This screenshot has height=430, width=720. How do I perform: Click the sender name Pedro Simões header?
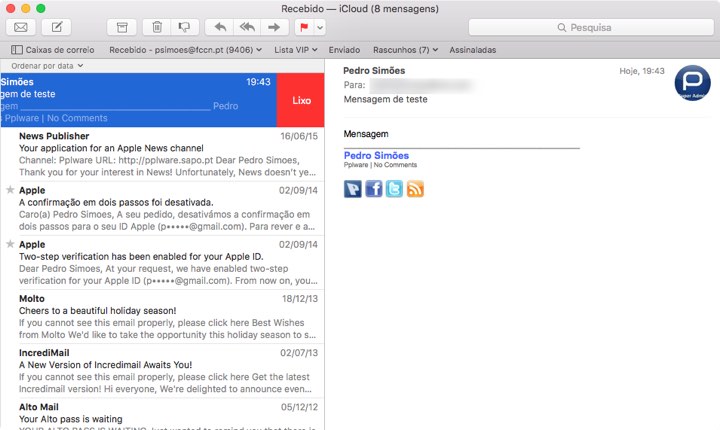coord(374,71)
